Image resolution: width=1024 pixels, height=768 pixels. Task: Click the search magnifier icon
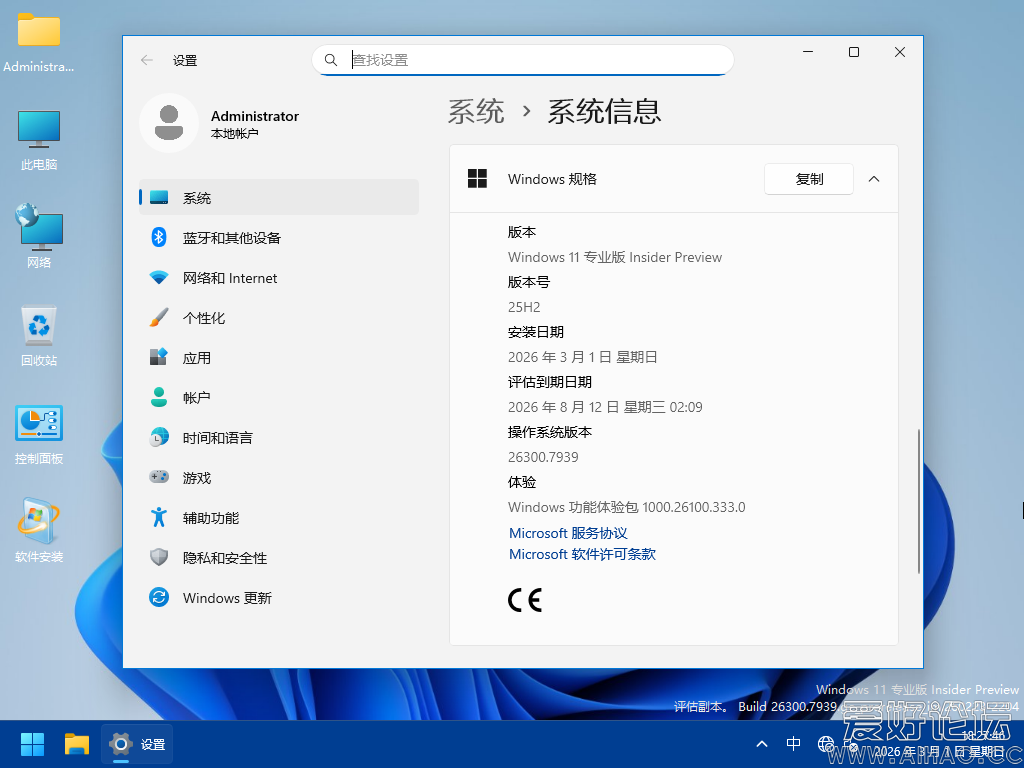(x=331, y=60)
